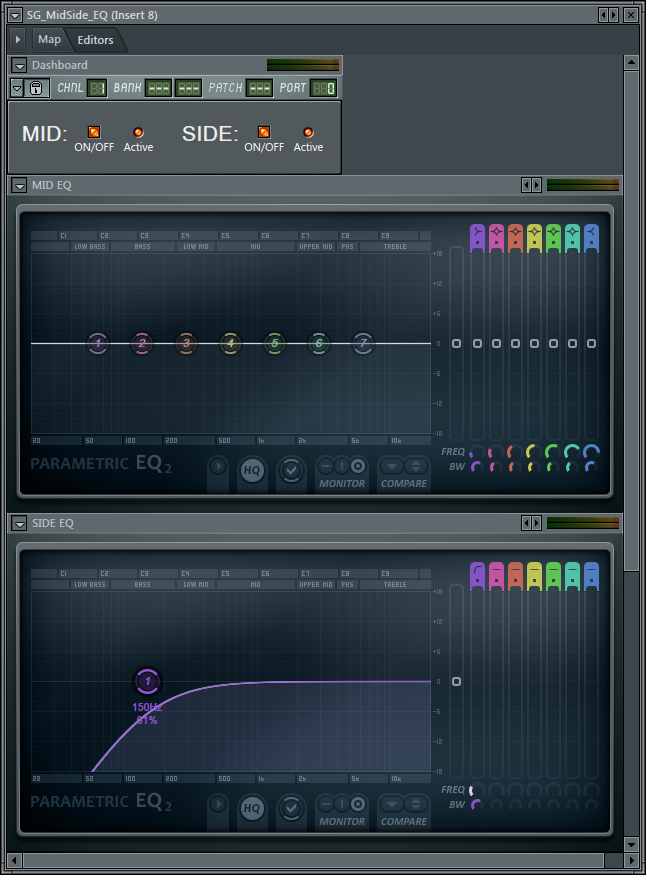The height and width of the screenshot is (875, 646).
Task: Toggle HQ mode in SIDE EQ
Action: [x=252, y=808]
